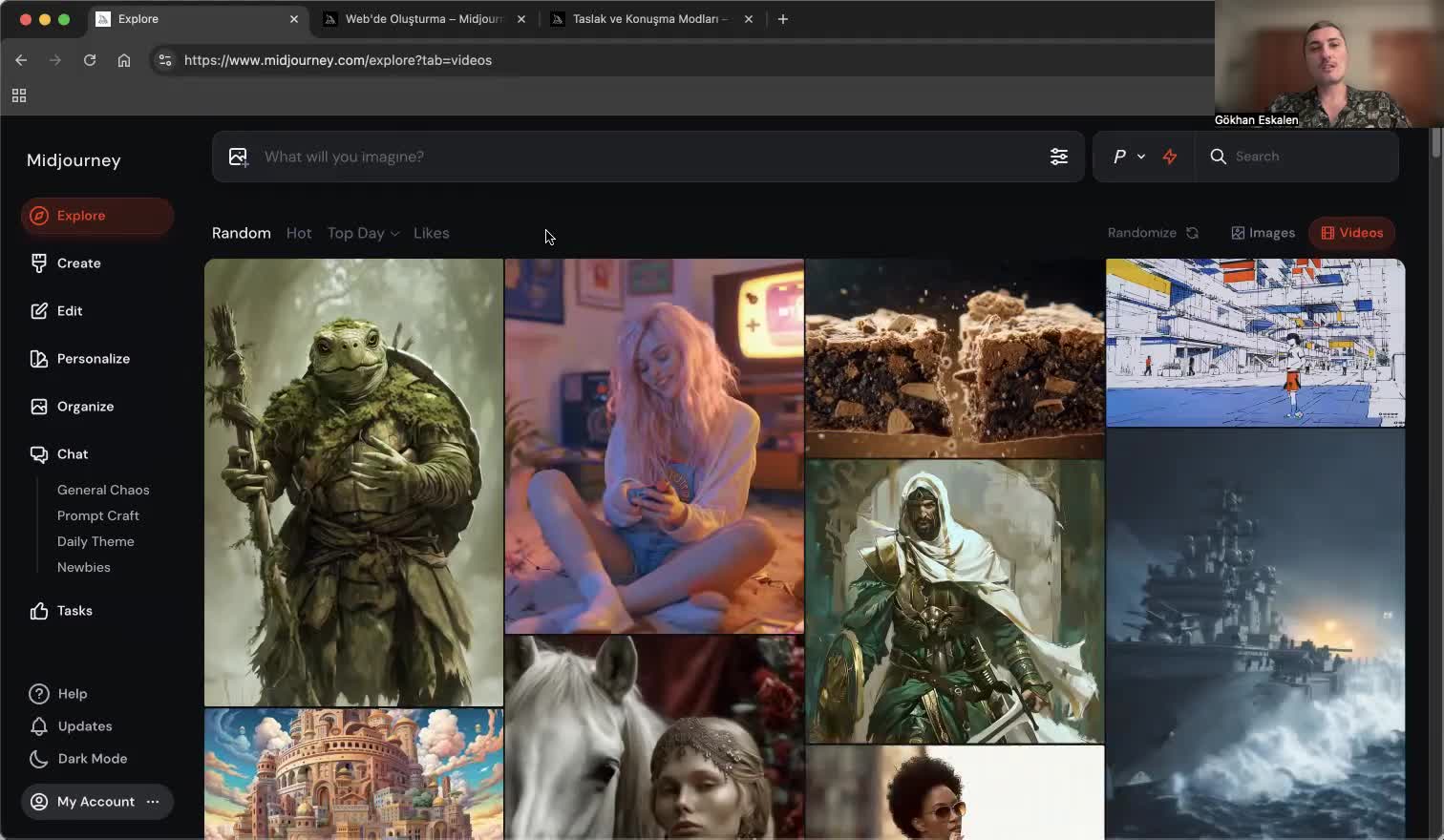This screenshot has height=840, width=1444.
Task: Click the Explore compass icon
Action: pos(39,216)
